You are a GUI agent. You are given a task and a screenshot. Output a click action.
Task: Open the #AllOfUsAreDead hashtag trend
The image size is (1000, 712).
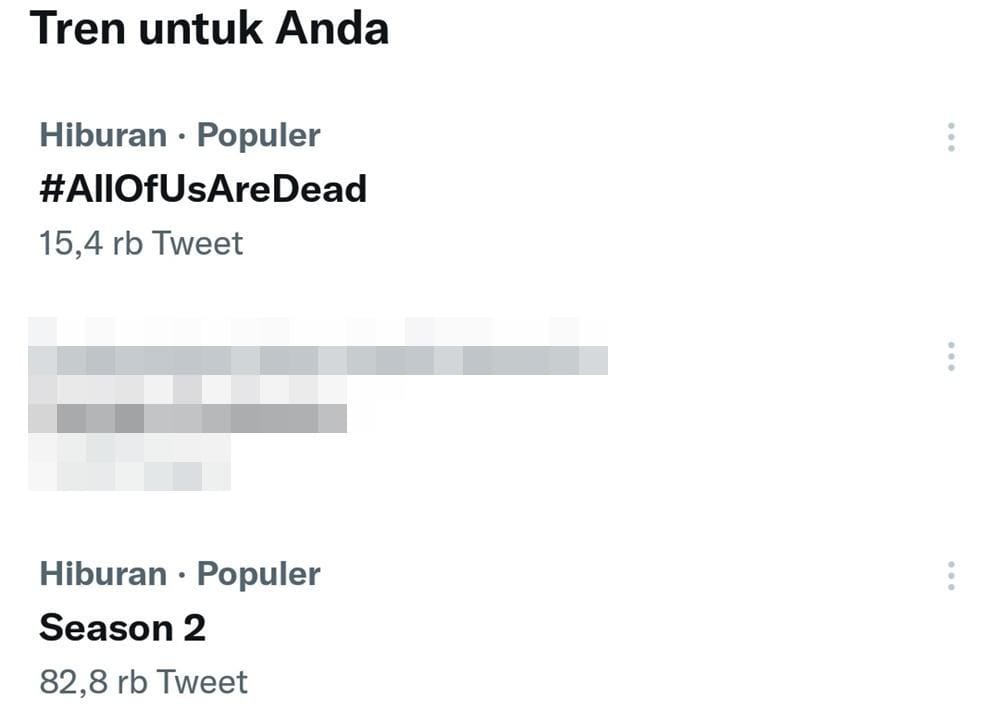click(x=203, y=188)
